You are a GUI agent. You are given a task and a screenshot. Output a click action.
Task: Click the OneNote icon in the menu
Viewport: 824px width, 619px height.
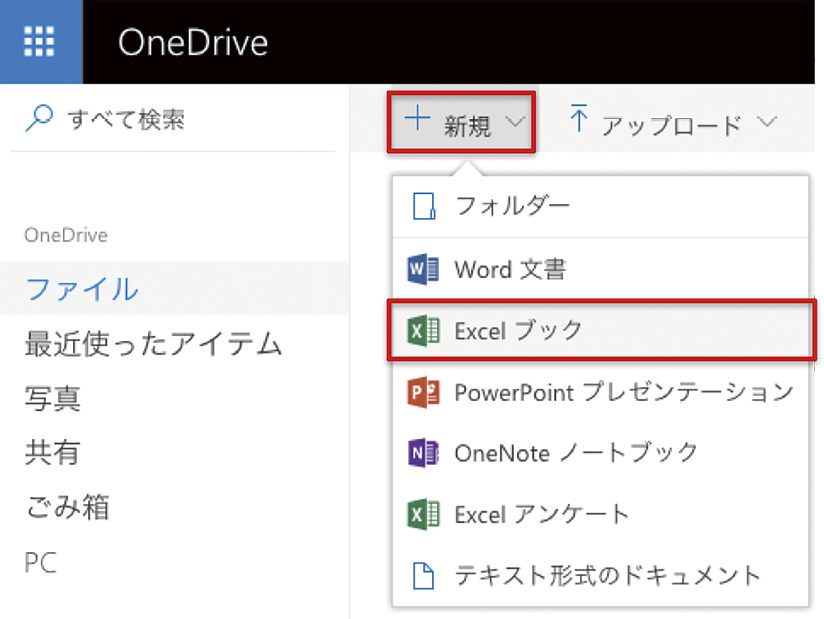coord(423,453)
